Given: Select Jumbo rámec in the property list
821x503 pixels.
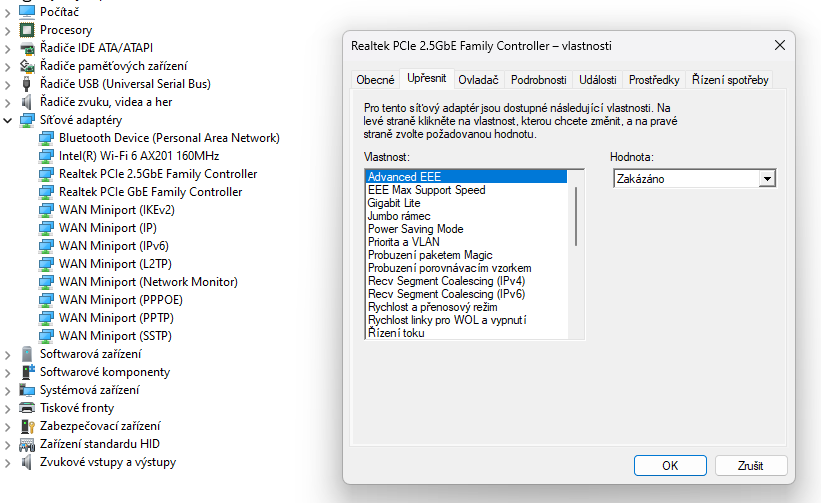Looking at the screenshot, I should pyautogui.click(x=399, y=216).
